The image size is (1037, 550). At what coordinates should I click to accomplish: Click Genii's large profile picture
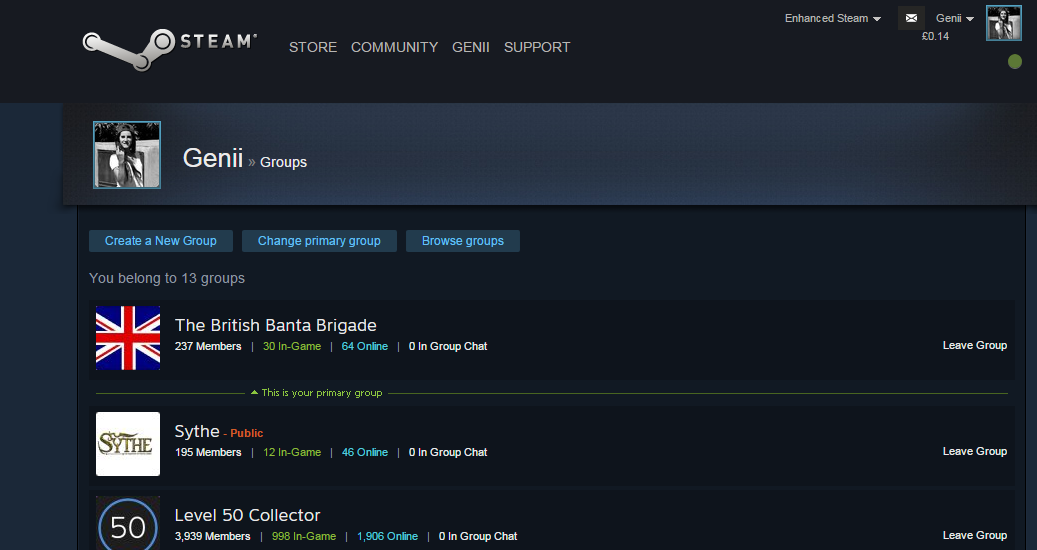[127, 155]
